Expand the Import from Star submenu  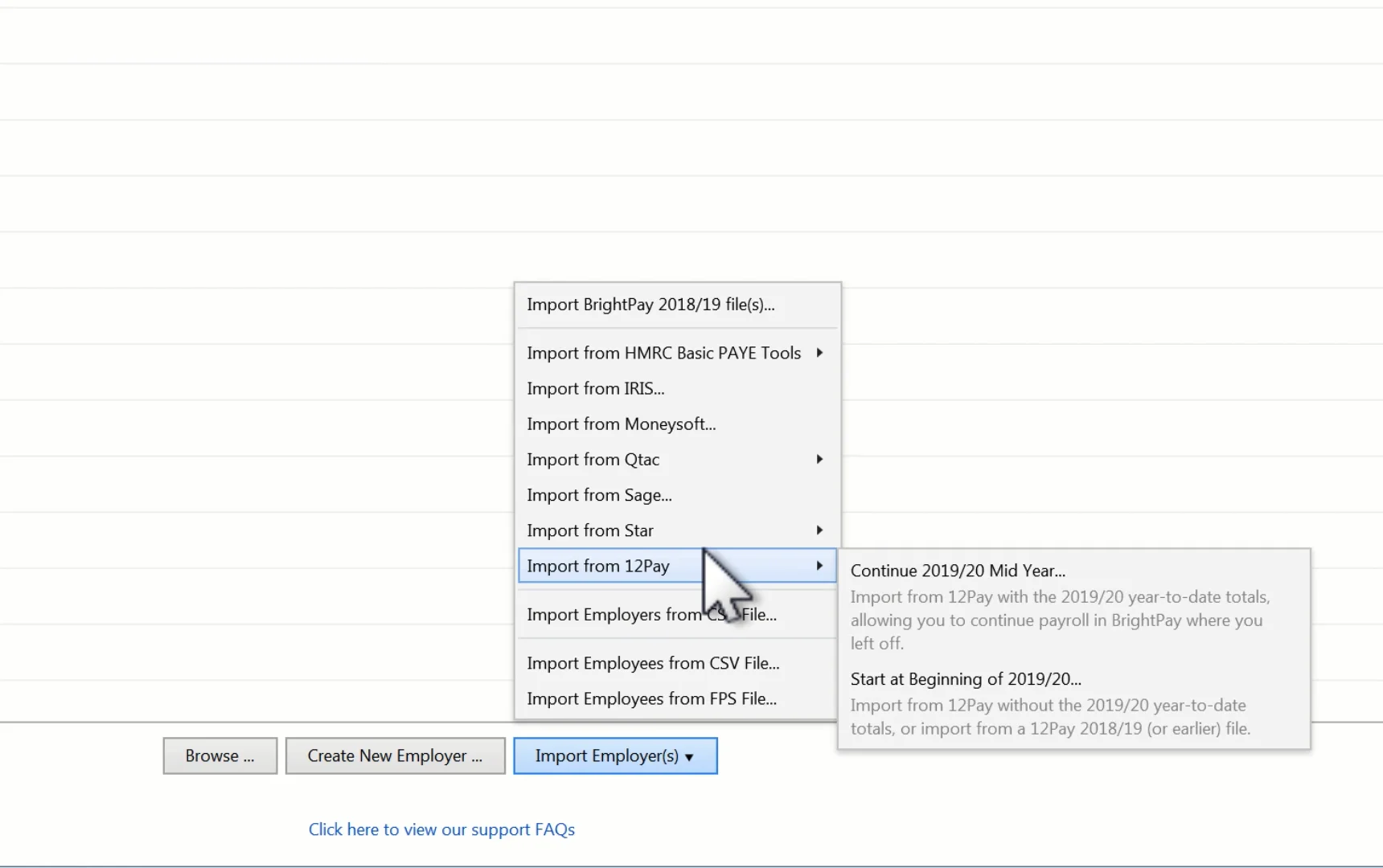[x=677, y=530]
